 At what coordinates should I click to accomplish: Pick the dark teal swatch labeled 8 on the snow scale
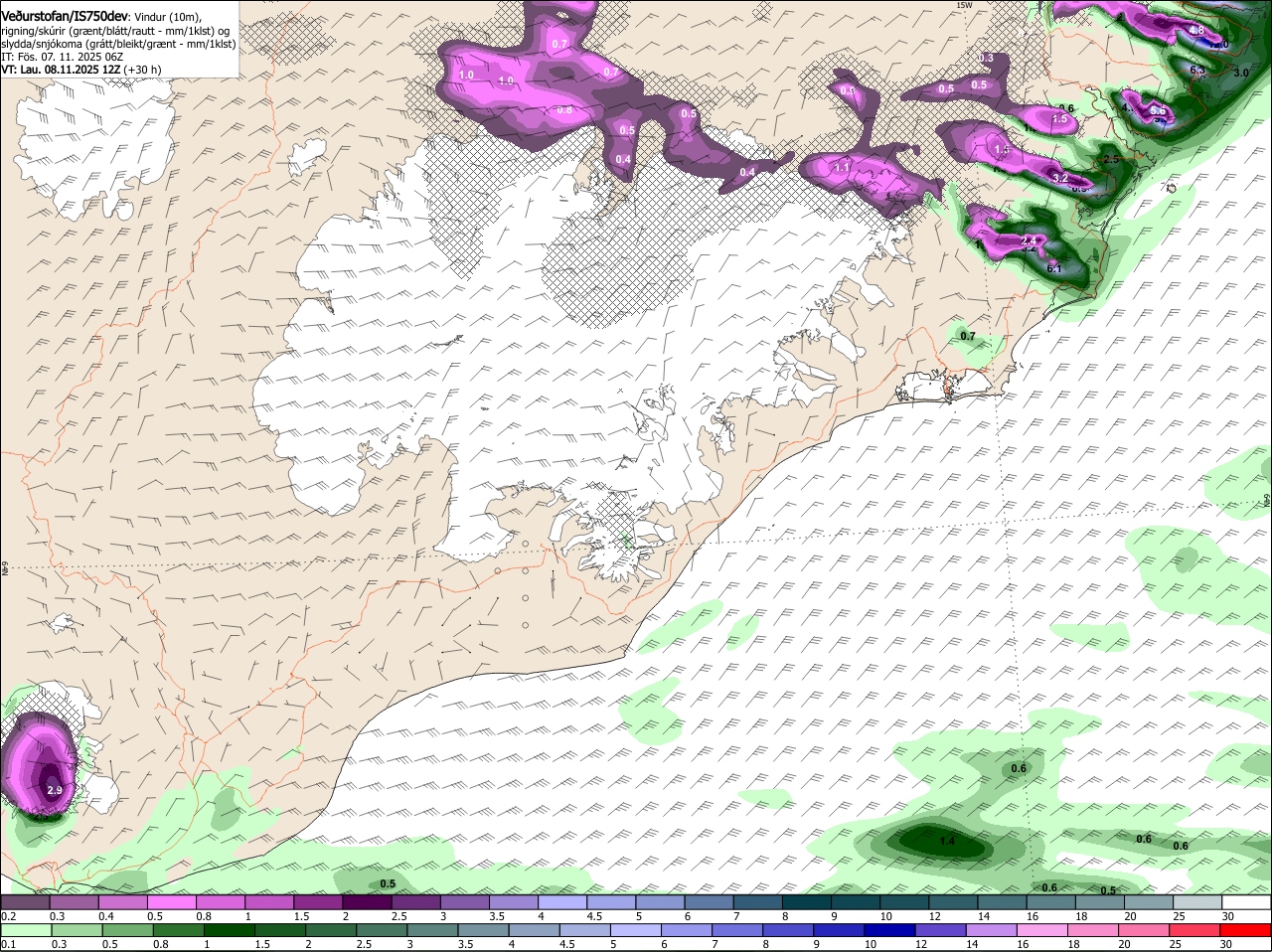[x=807, y=902]
